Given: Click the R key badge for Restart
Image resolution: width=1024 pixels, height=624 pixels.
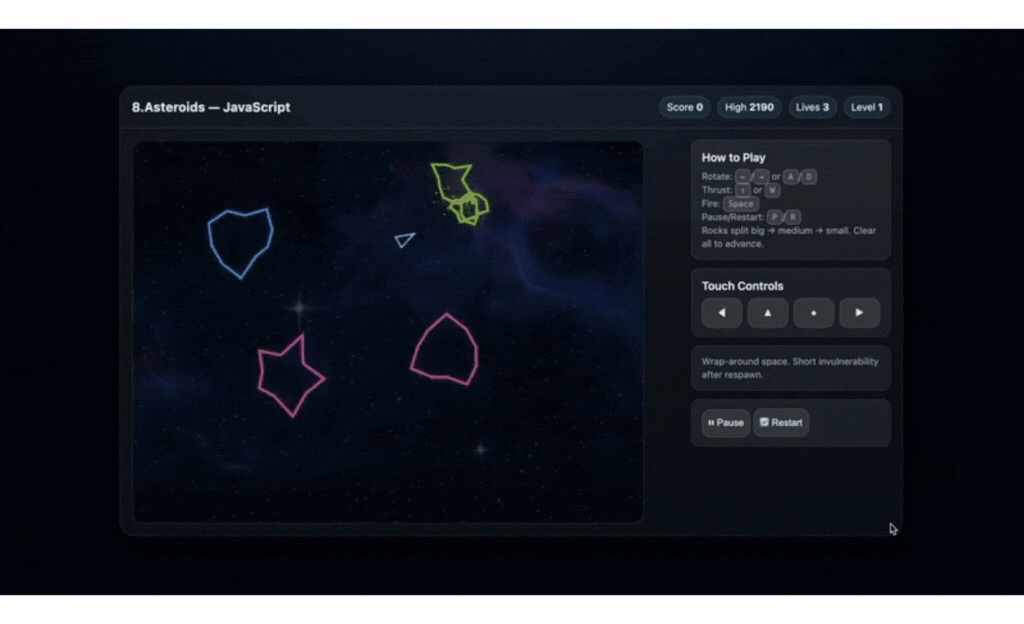Looking at the screenshot, I should coord(792,216).
